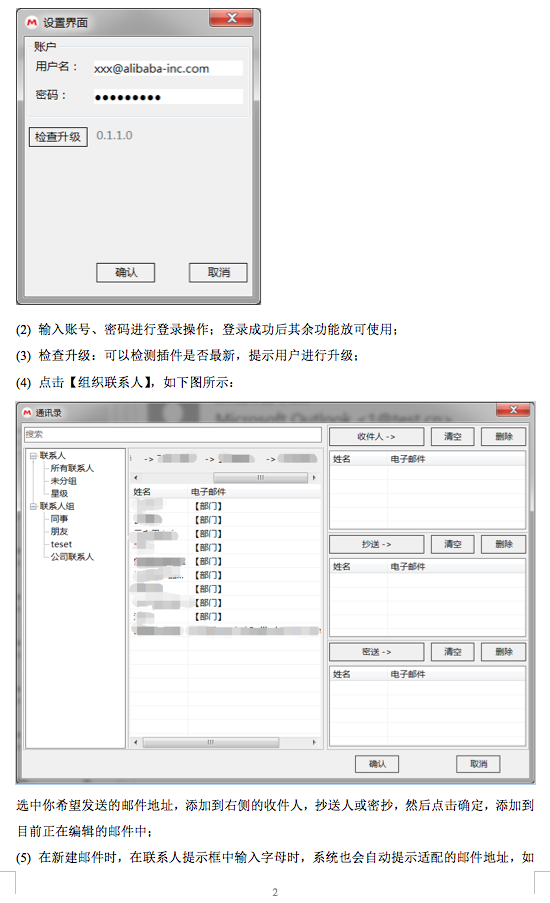Select the teset contact group

pyautogui.click(x=61, y=544)
